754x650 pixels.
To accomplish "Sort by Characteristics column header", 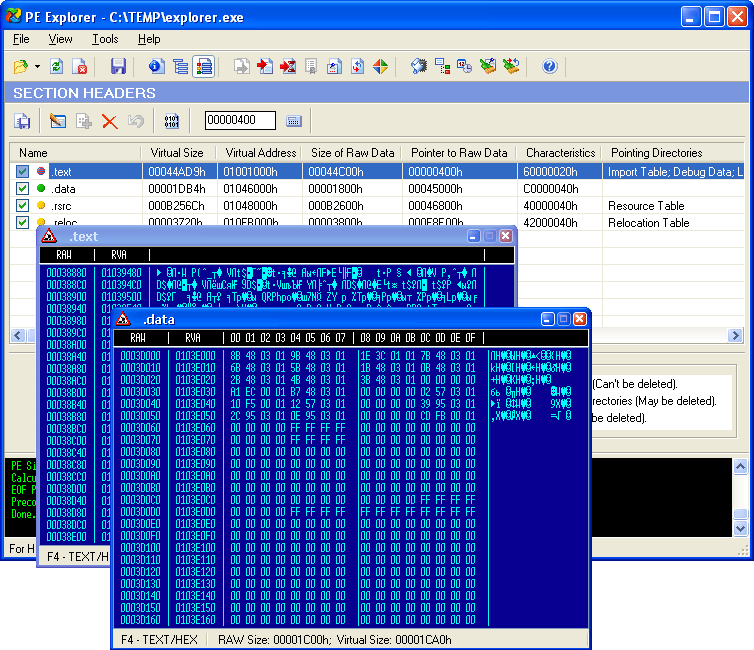I will click(560, 153).
